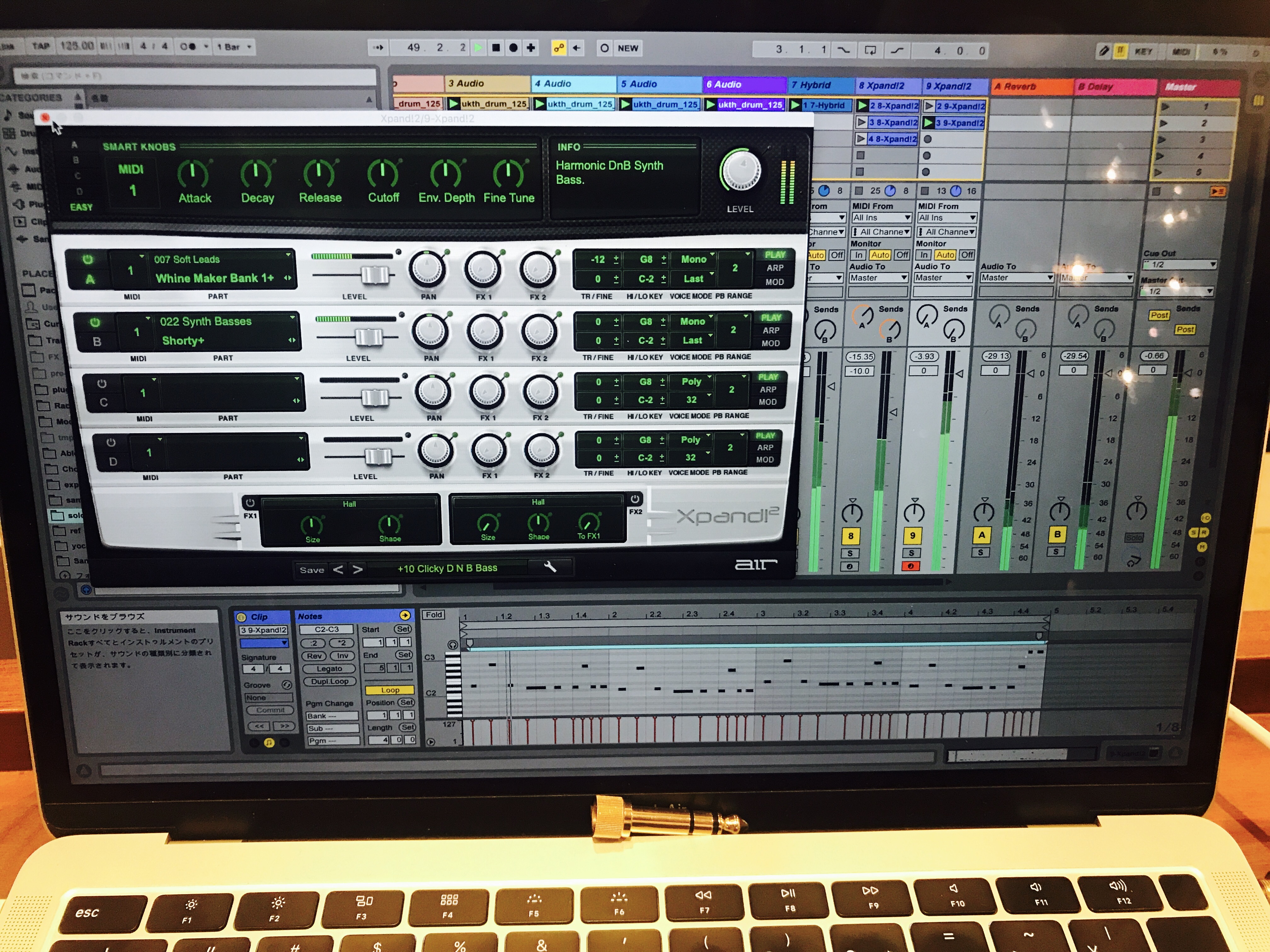Open track 9 Audio To Master dropdown
Screen dimensions: 1270x952
click(x=944, y=278)
